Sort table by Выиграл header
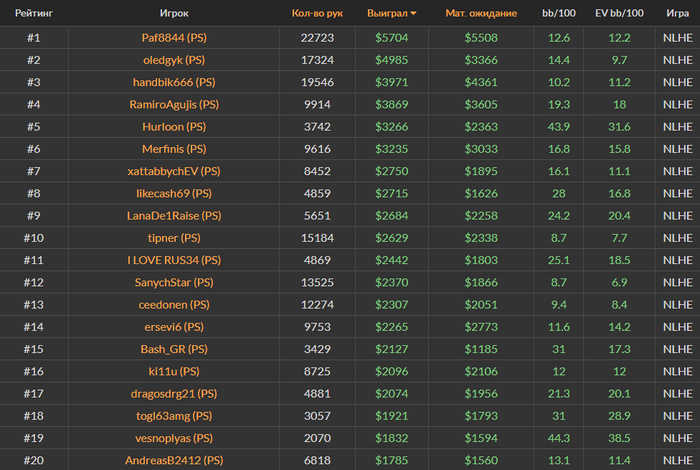The height and width of the screenshot is (470, 700). [387, 13]
